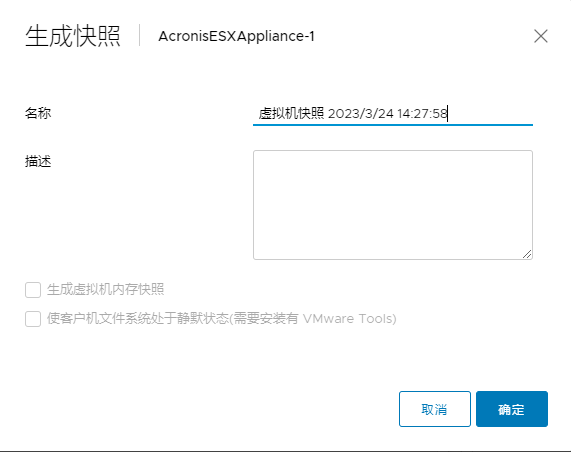Image resolution: width=571 pixels, height=452 pixels.
Task: Click the vertical divider beside the dialog title
Action: click(x=139, y=35)
